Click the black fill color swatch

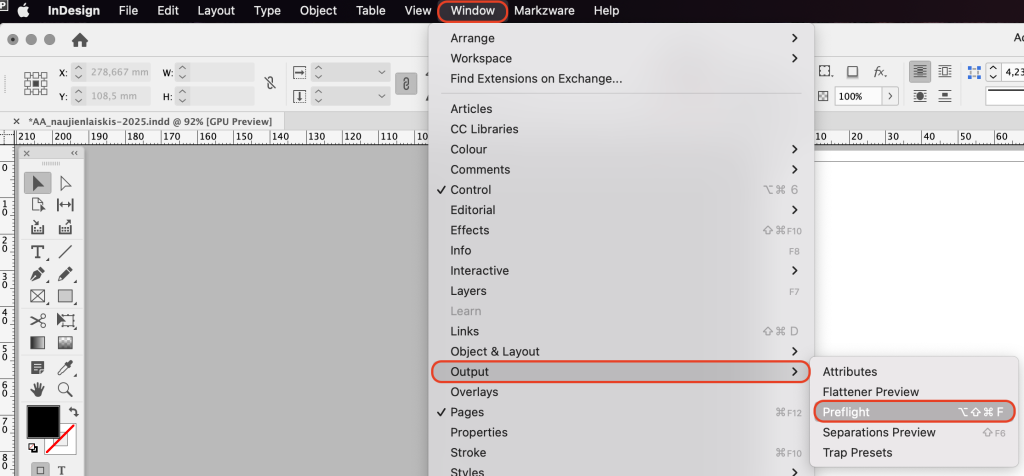(41, 421)
